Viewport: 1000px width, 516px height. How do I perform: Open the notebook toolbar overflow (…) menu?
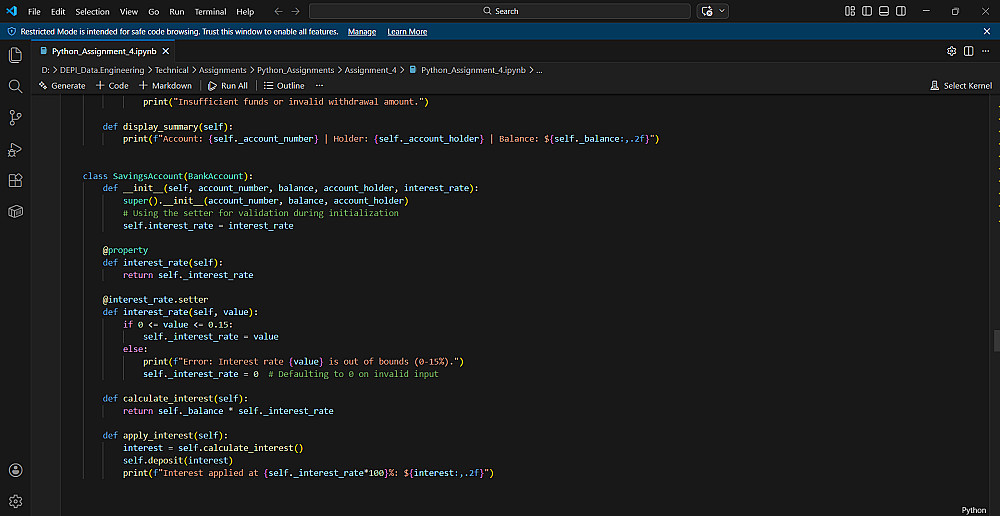click(x=320, y=86)
